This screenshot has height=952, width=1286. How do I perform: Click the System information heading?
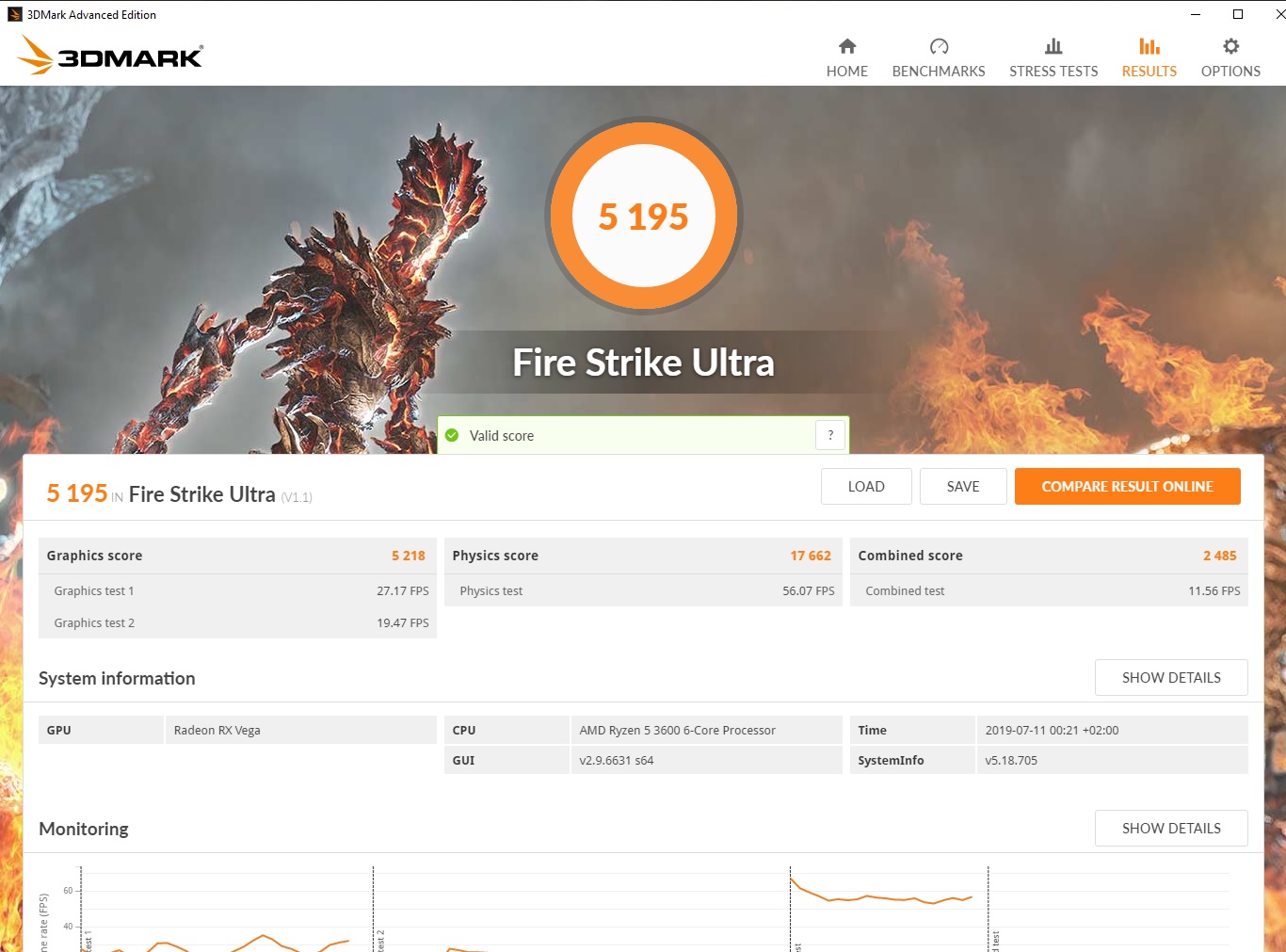pyautogui.click(x=117, y=678)
